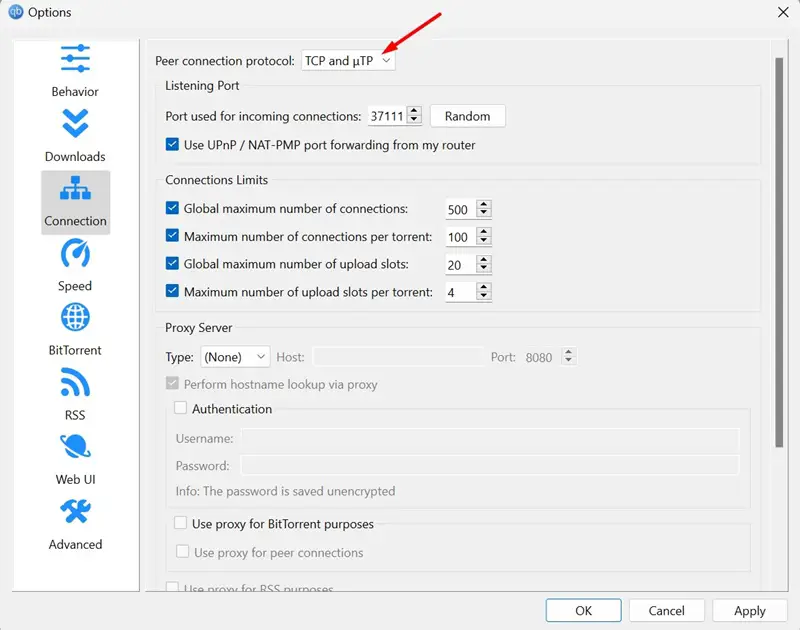Screen dimensions: 800x630
Task: Close the Options dialog window
Action: click(x=783, y=12)
